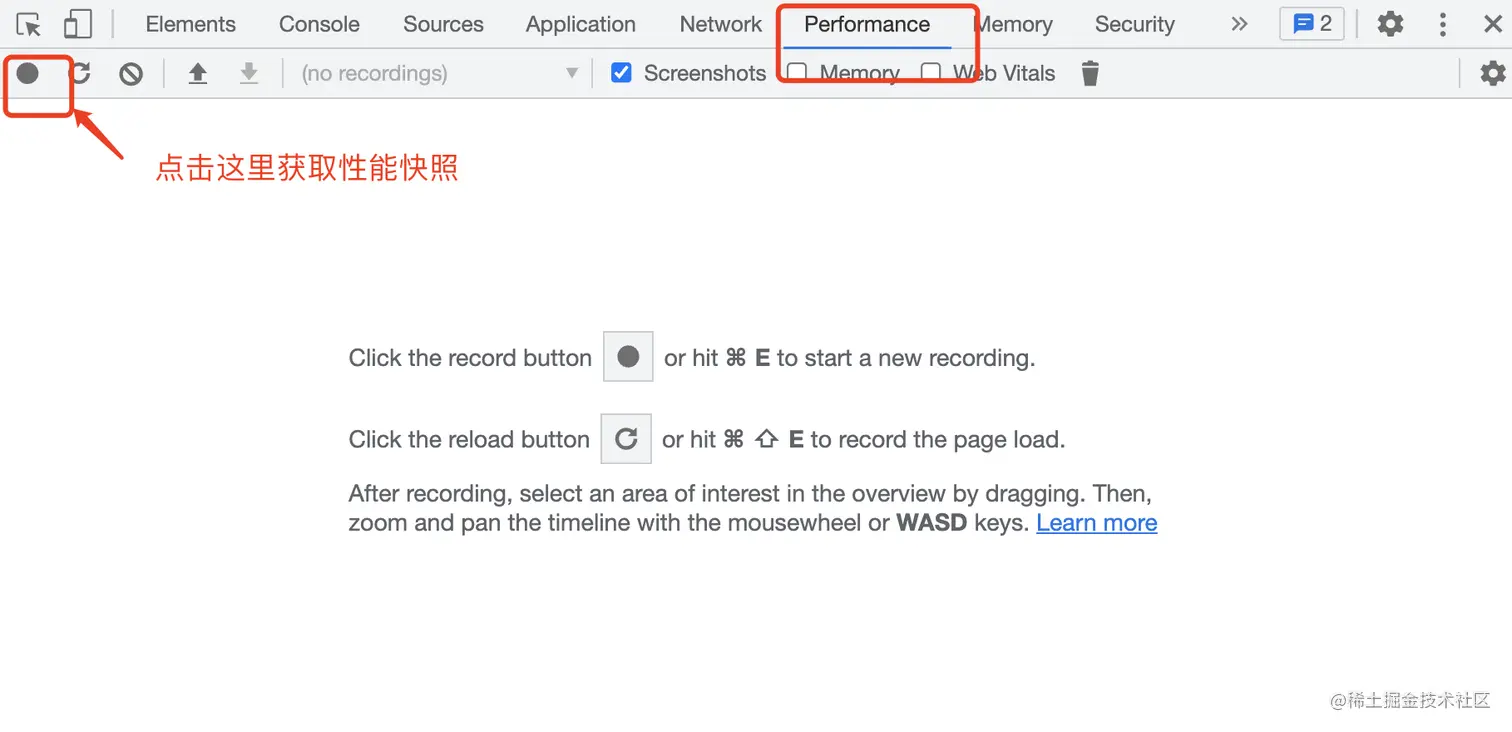Open the issues counter showing 2
Image resolution: width=1512 pixels, height=732 pixels.
1312,24
